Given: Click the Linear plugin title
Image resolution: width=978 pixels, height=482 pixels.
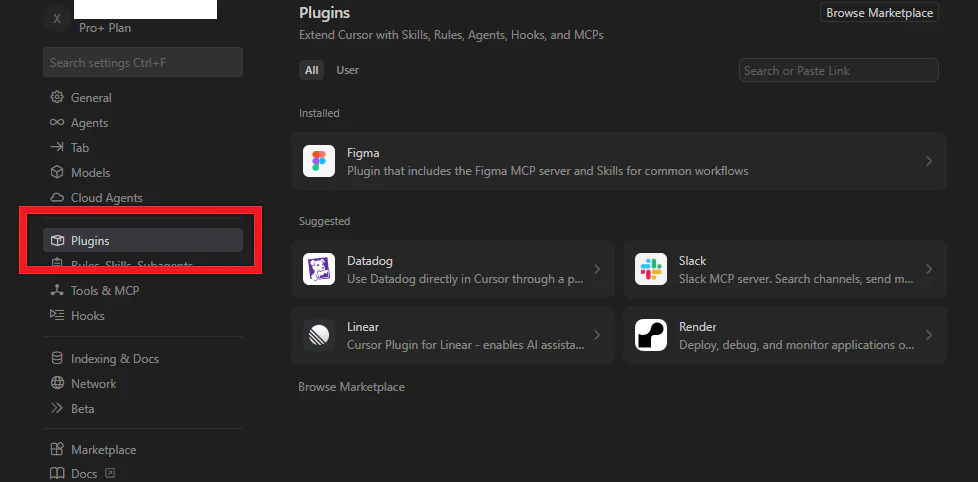Looking at the screenshot, I should coord(363,327).
